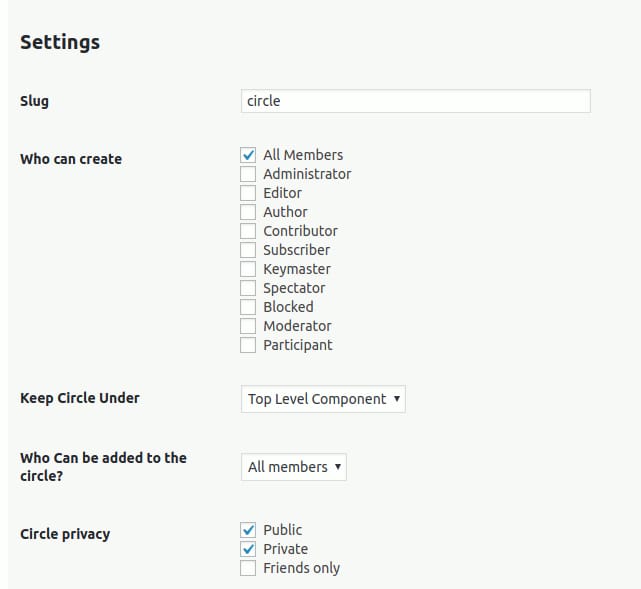The image size is (641, 589).
Task: Toggle the Spectator checkbox
Action: [x=249, y=288]
